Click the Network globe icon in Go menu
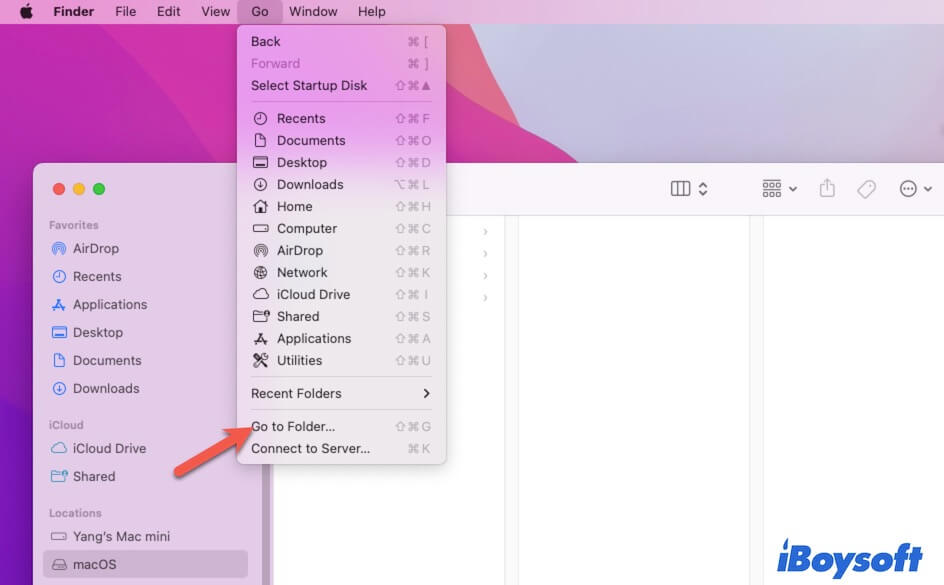The width and height of the screenshot is (944, 585). pos(260,273)
